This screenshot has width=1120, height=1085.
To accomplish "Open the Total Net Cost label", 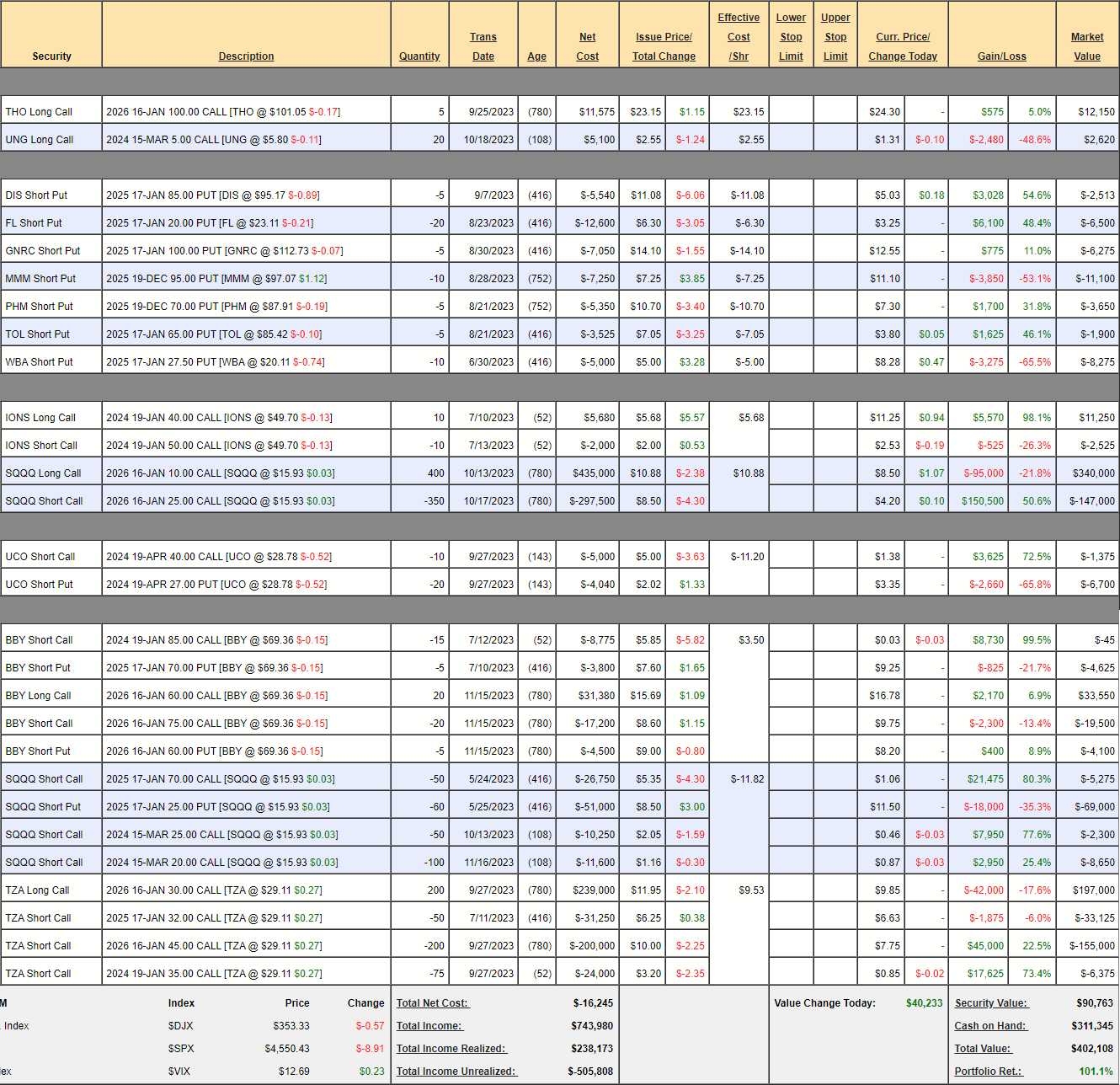I will (433, 1003).
